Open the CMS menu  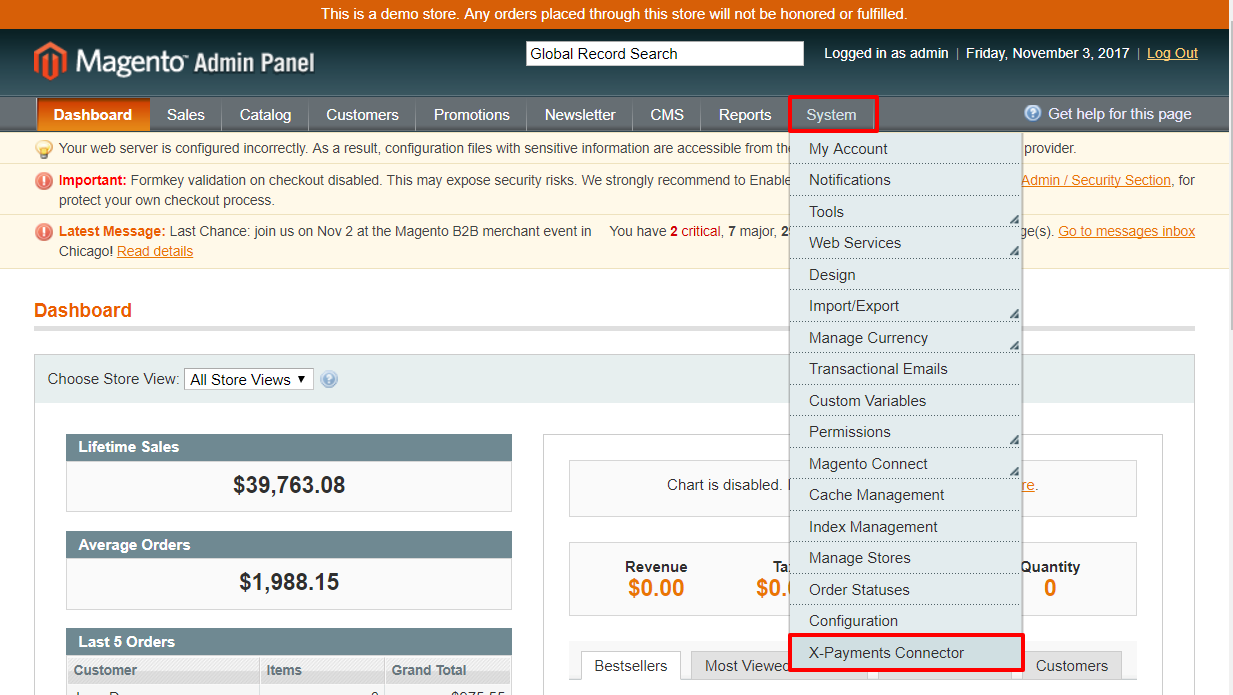coord(667,115)
